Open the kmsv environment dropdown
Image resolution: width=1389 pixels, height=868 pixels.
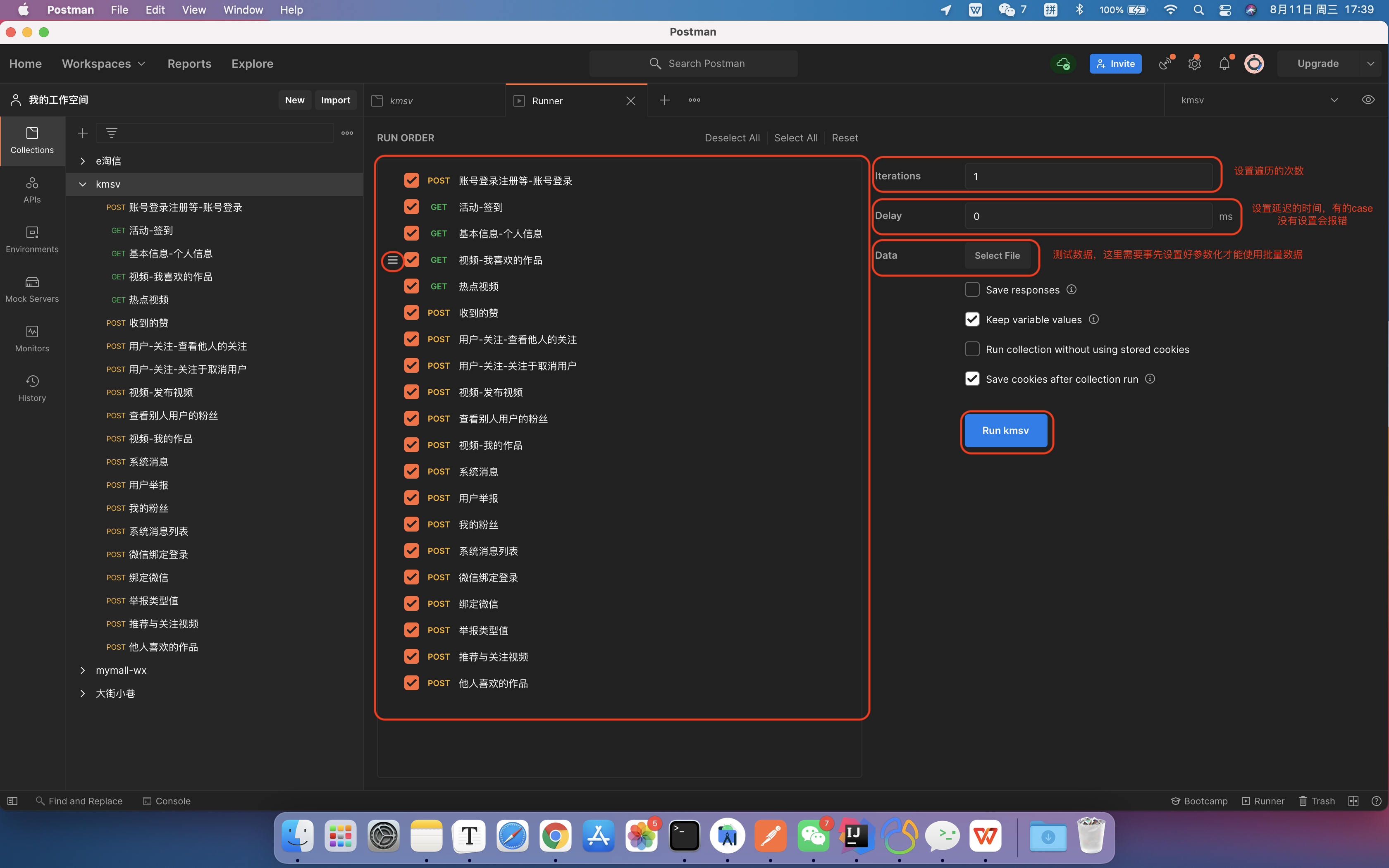[x=1333, y=100]
